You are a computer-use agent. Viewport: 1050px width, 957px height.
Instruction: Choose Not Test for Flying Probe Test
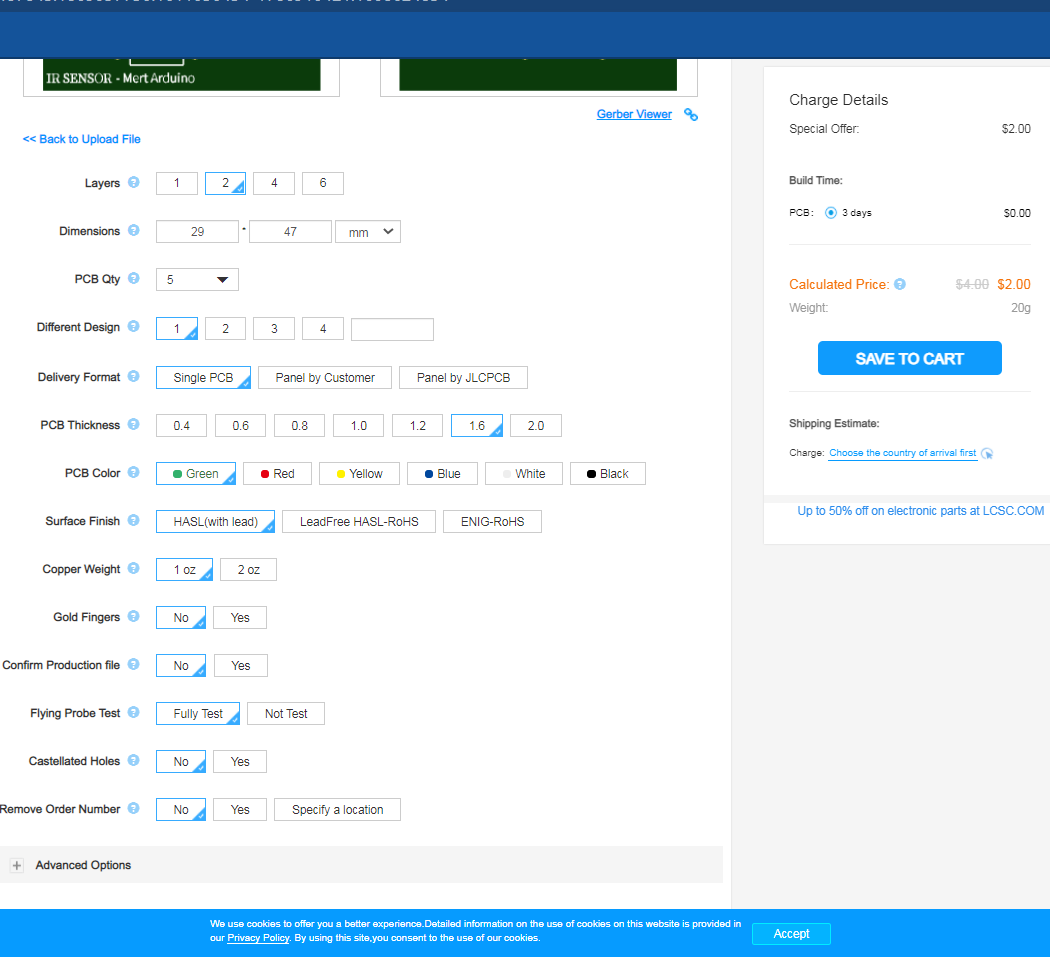tap(286, 714)
